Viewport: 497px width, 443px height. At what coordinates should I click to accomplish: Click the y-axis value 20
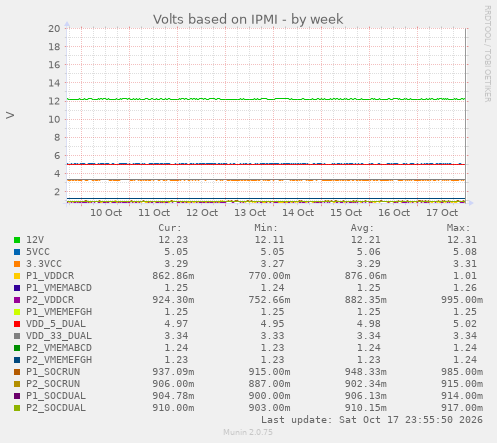click(x=54, y=29)
